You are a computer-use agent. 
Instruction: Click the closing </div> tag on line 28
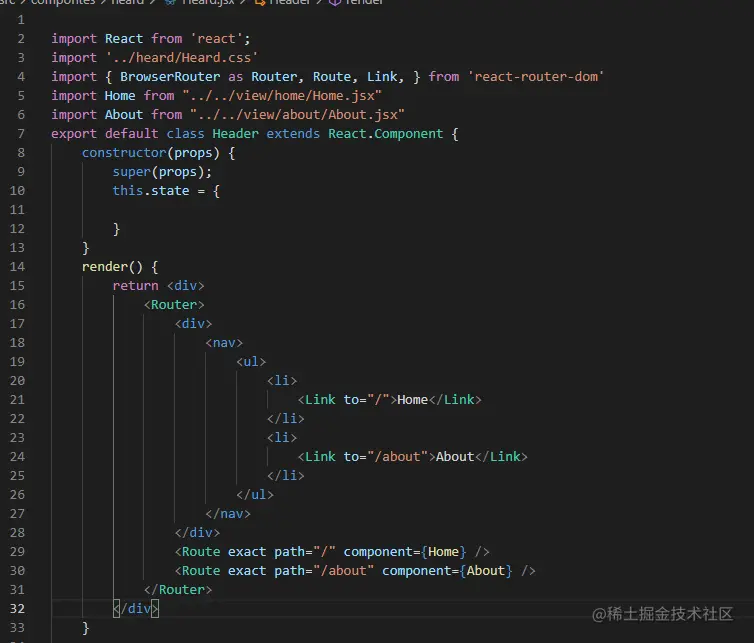(x=197, y=532)
